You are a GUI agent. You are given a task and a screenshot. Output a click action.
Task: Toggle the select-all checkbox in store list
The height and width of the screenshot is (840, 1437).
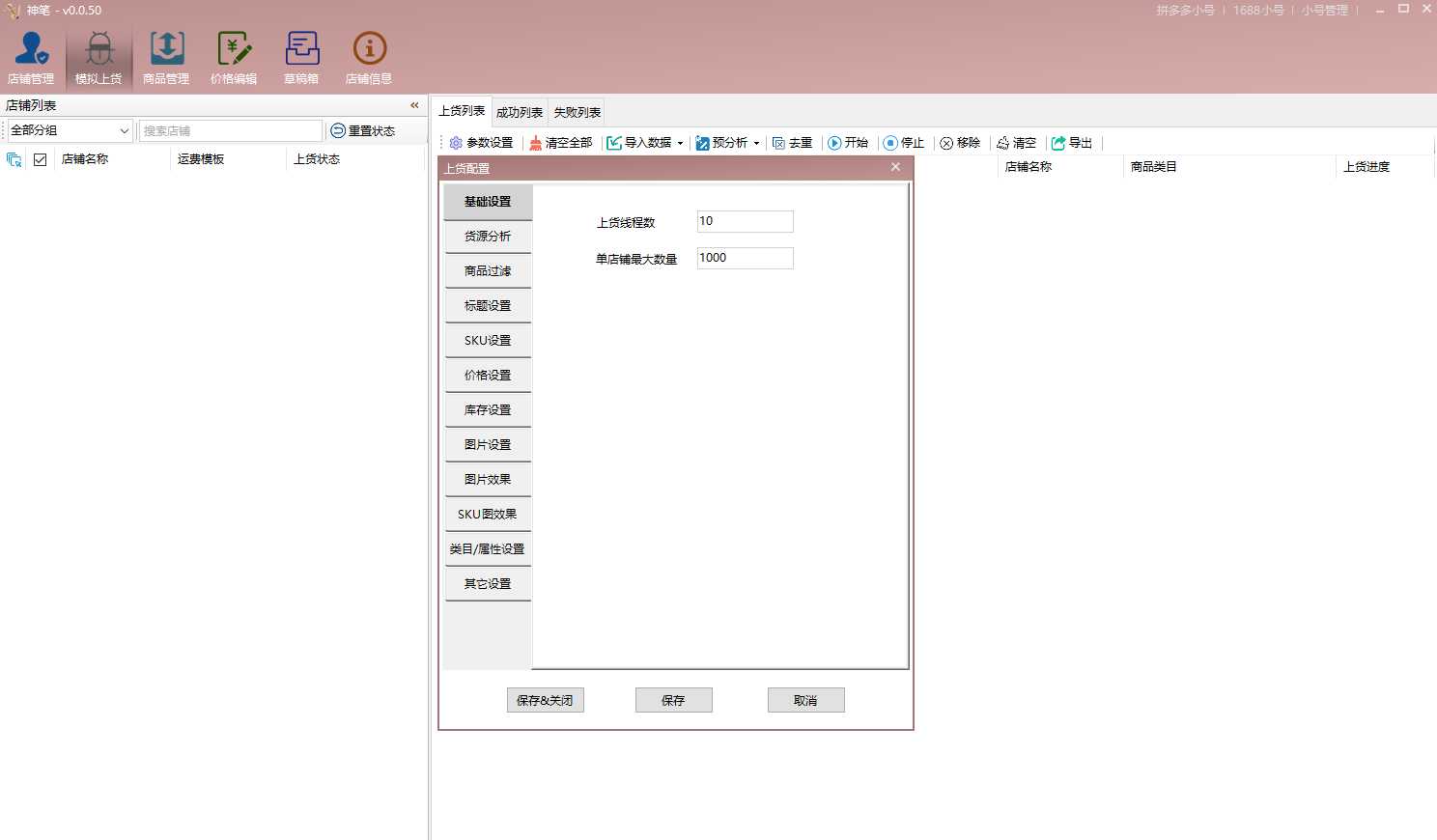(40, 159)
